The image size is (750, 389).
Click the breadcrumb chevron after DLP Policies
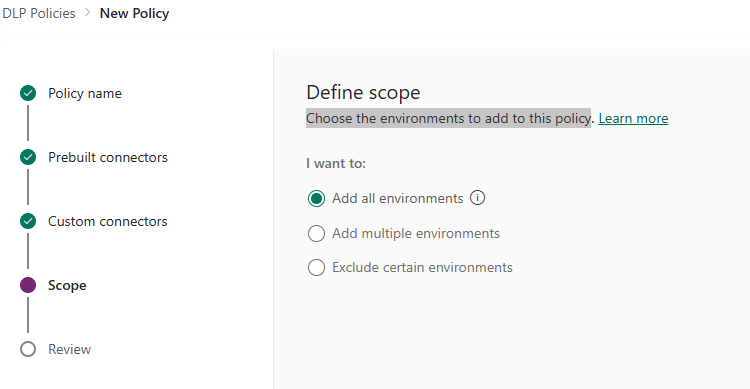(88, 13)
